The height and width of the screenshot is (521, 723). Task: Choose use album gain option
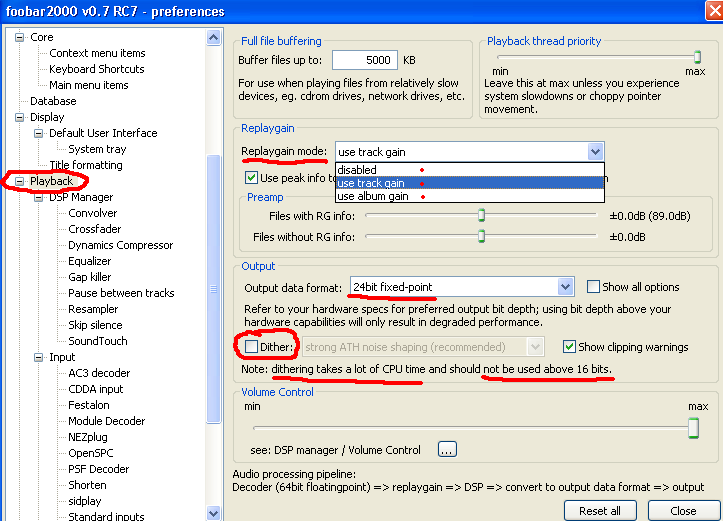pos(469,196)
